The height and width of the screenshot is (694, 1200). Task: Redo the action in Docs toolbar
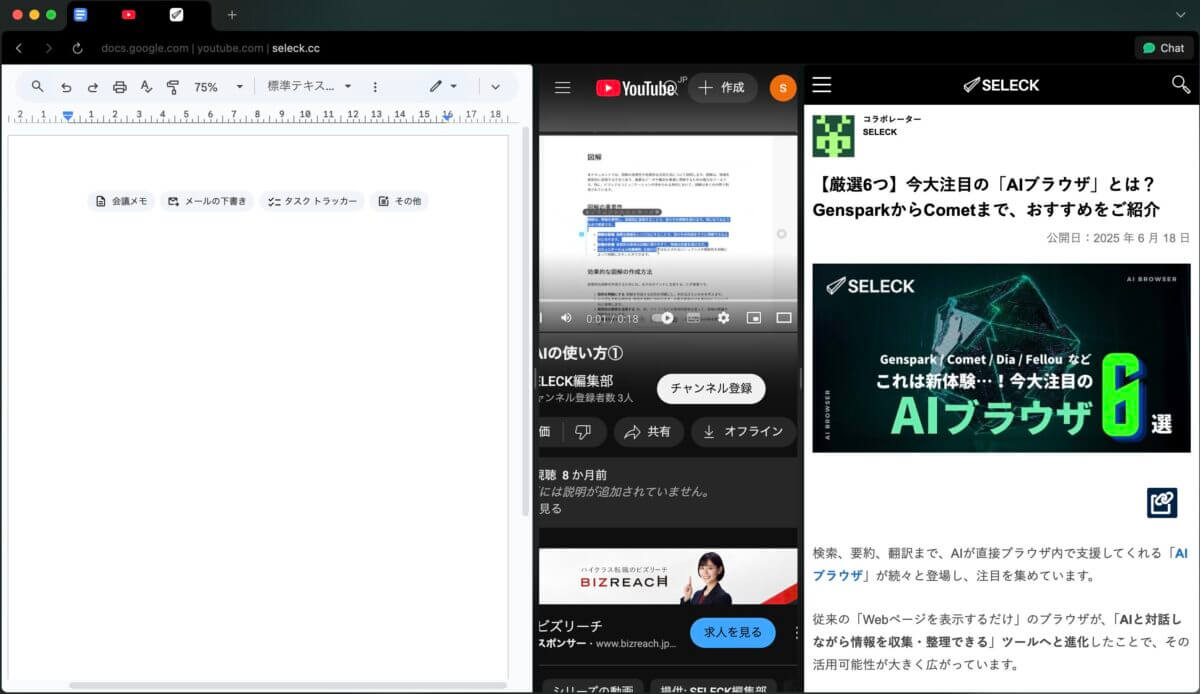[93, 87]
